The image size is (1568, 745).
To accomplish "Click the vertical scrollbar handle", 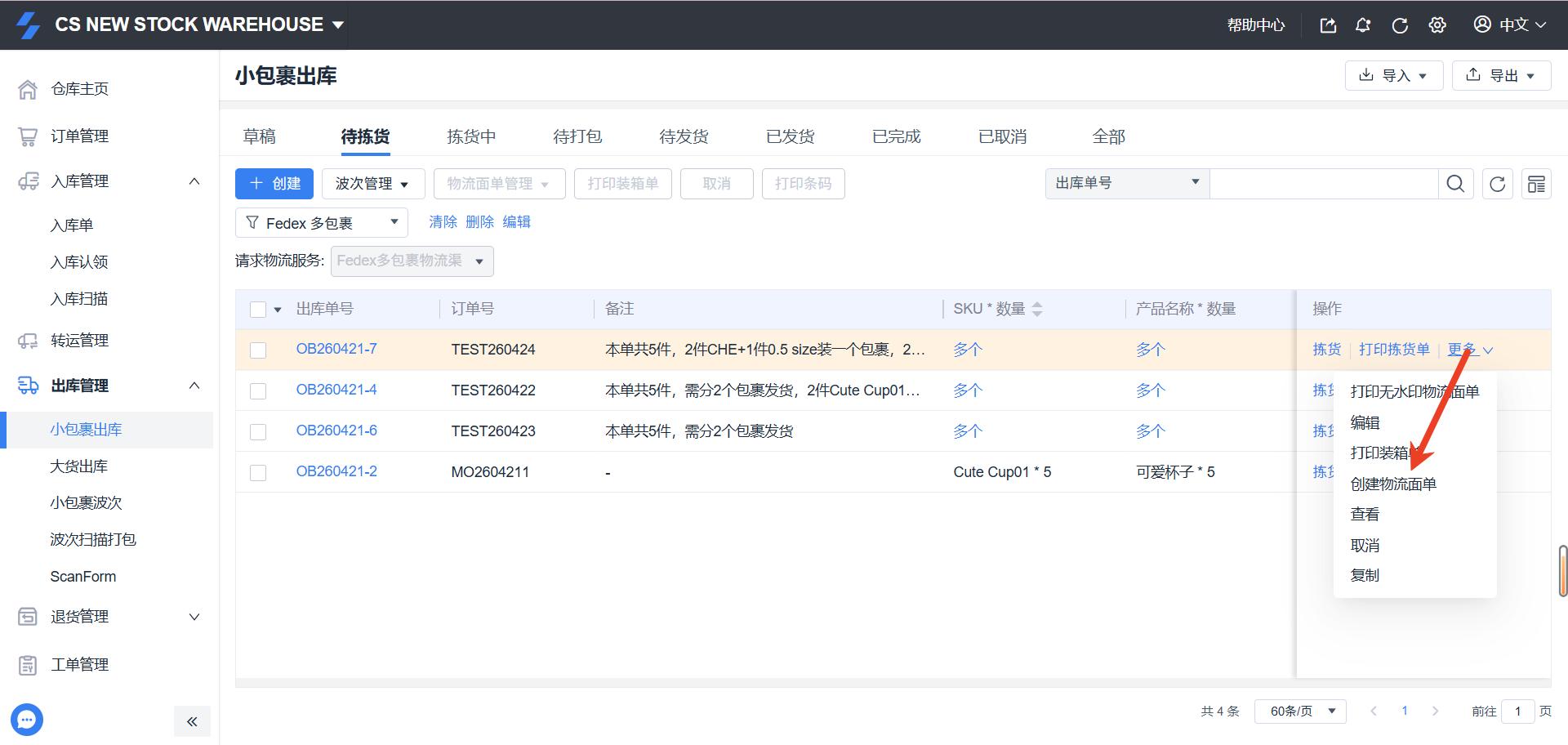I will pyautogui.click(x=1562, y=570).
